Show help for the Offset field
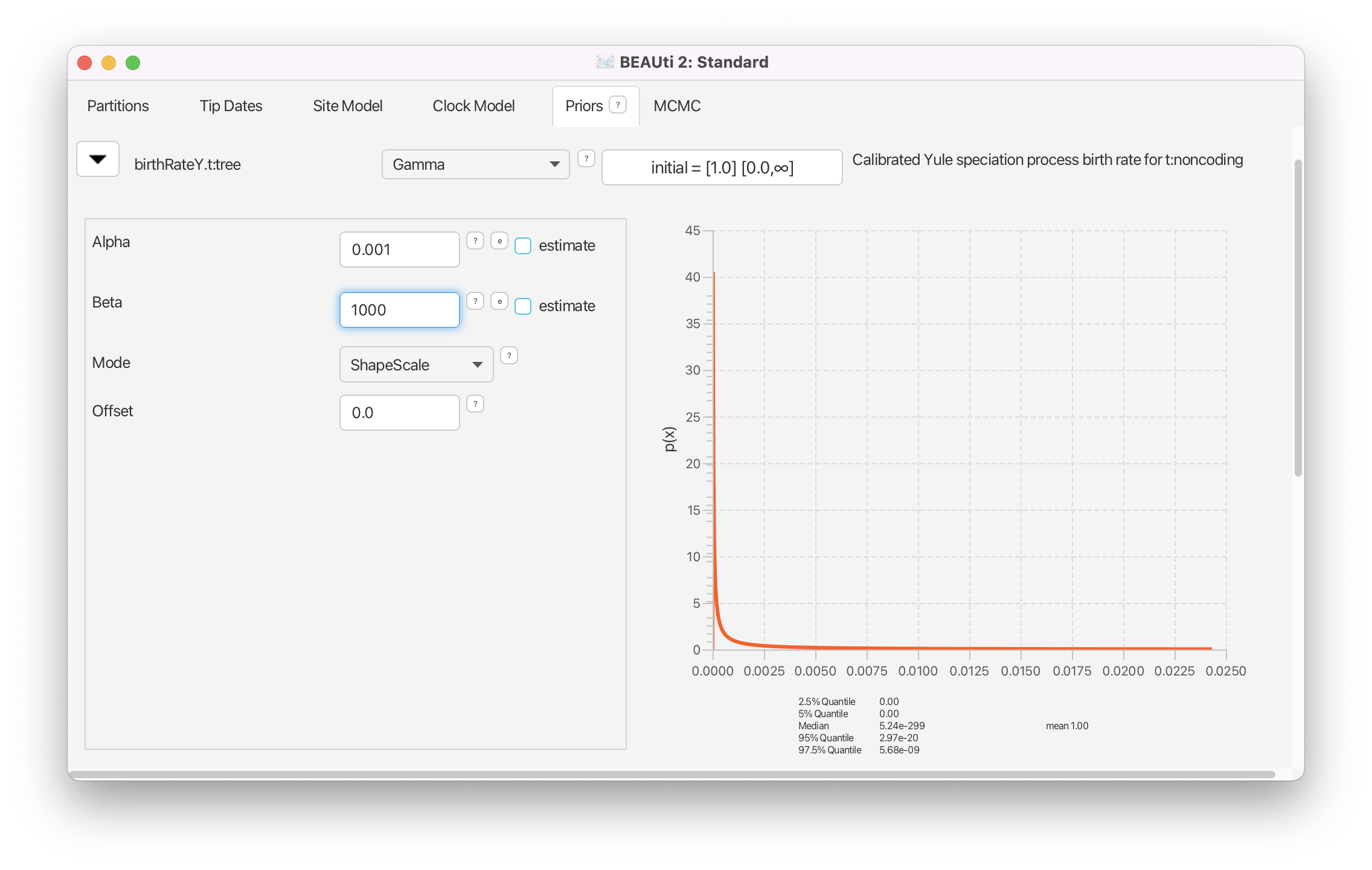1372x870 pixels. [475, 404]
